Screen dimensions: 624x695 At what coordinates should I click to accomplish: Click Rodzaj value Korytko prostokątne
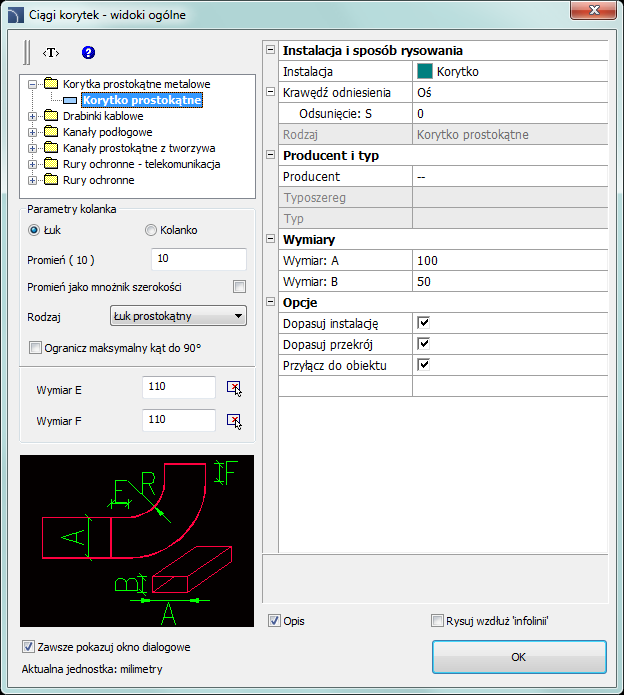[x=510, y=135]
